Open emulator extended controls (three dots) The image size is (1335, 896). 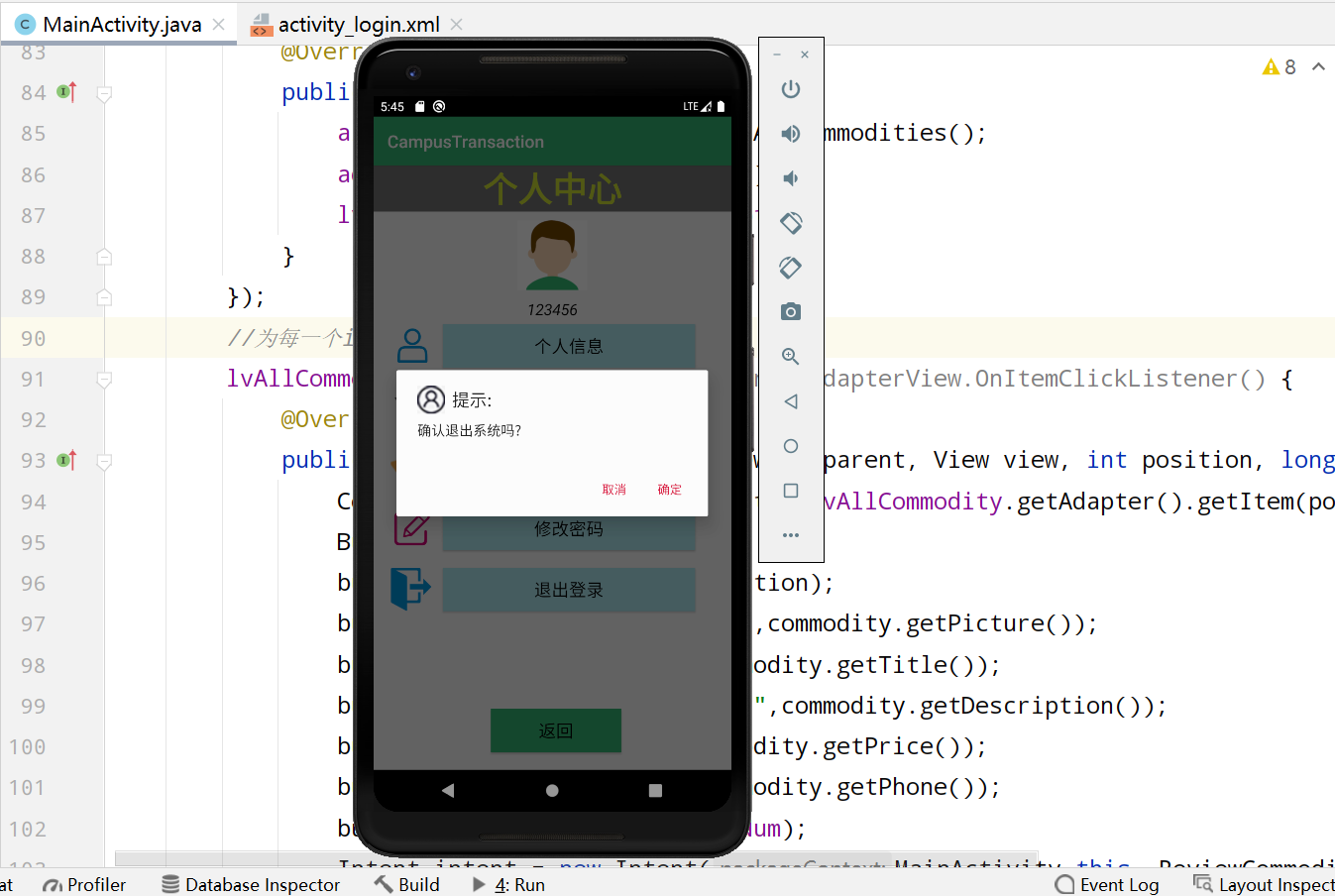pyautogui.click(x=790, y=535)
